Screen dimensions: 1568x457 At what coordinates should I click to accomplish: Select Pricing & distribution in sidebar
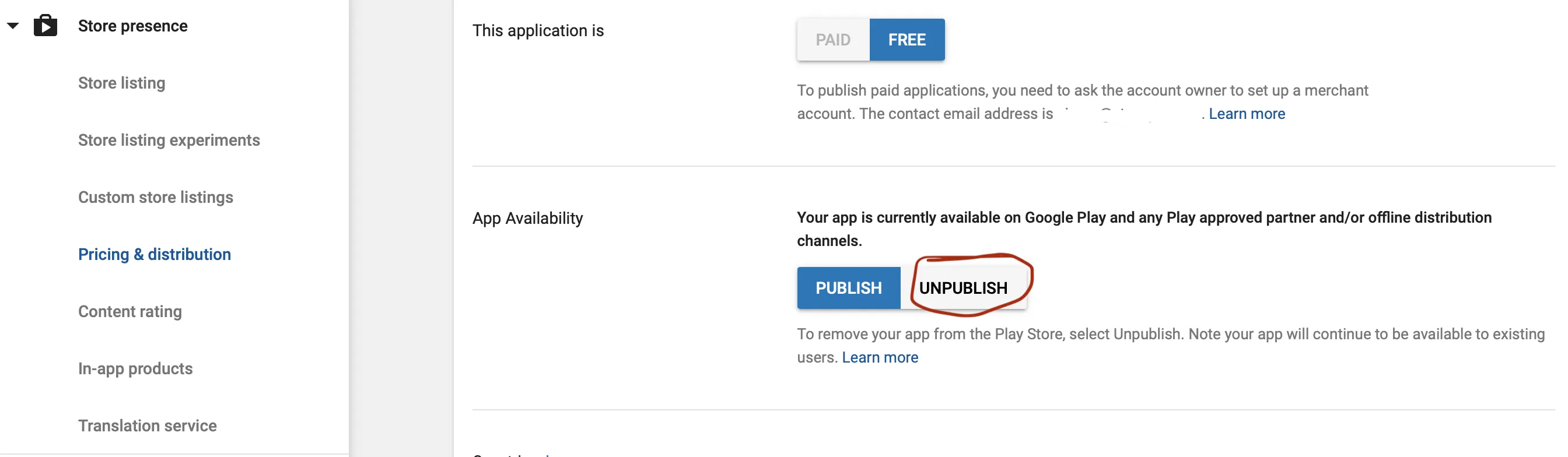click(x=155, y=255)
